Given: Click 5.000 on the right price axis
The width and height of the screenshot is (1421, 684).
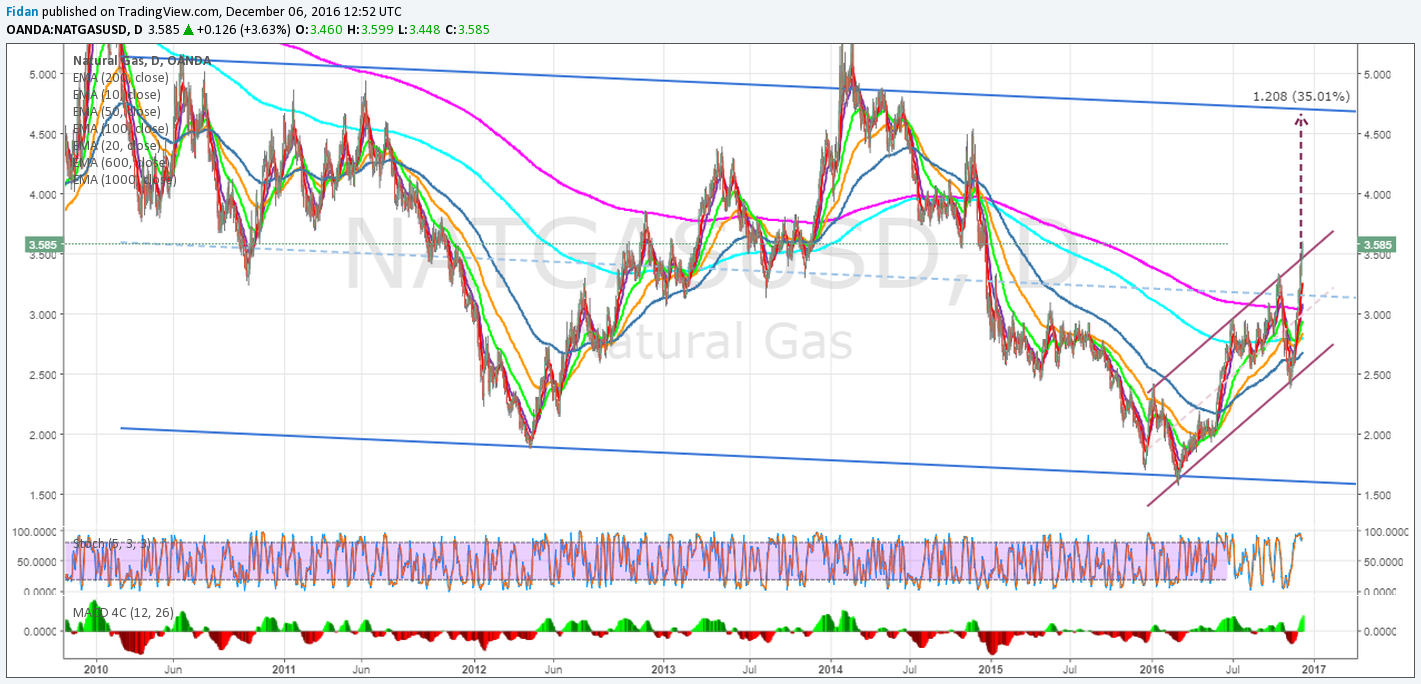Looking at the screenshot, I should 1380,74.
